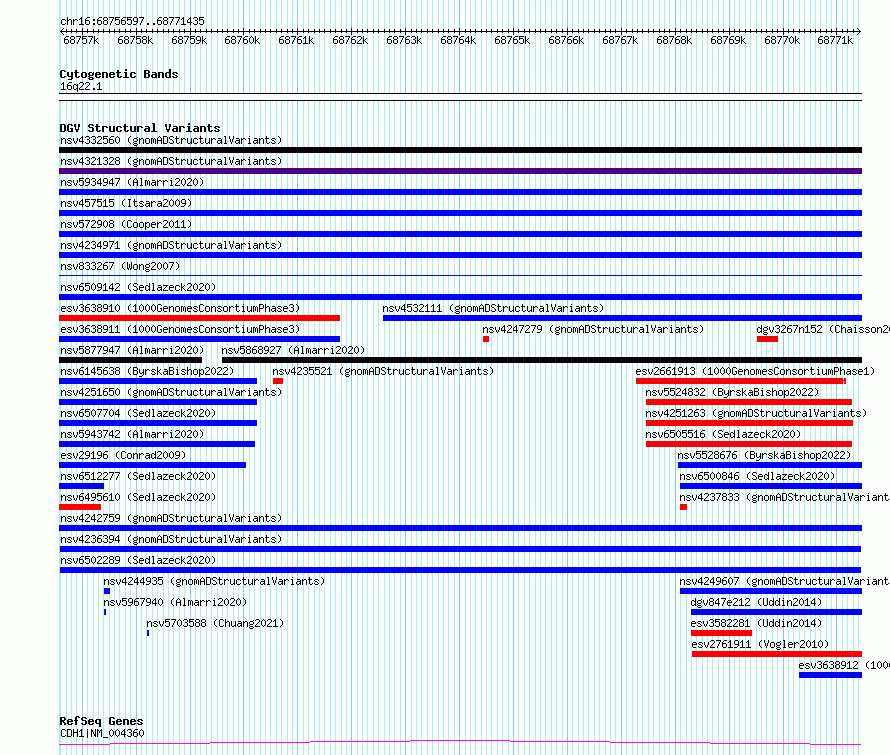Click nsv6495610 (Sedlazeck2020) label
Screen dimensions: 890x755
(x=138, y=497)
